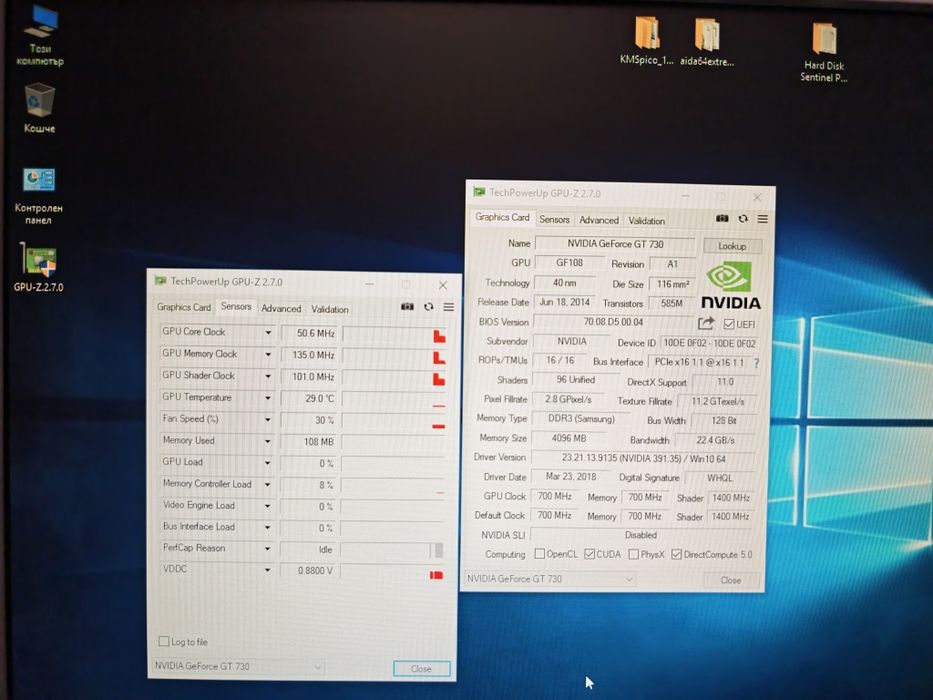The height and width of the screenshot is (700, 933).
Task: Click the Lookup button
Action: click(x=732, y=246)
